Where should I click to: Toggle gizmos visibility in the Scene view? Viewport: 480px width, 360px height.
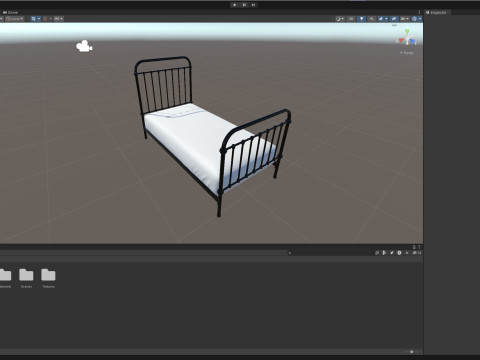[x=414, y=19]
